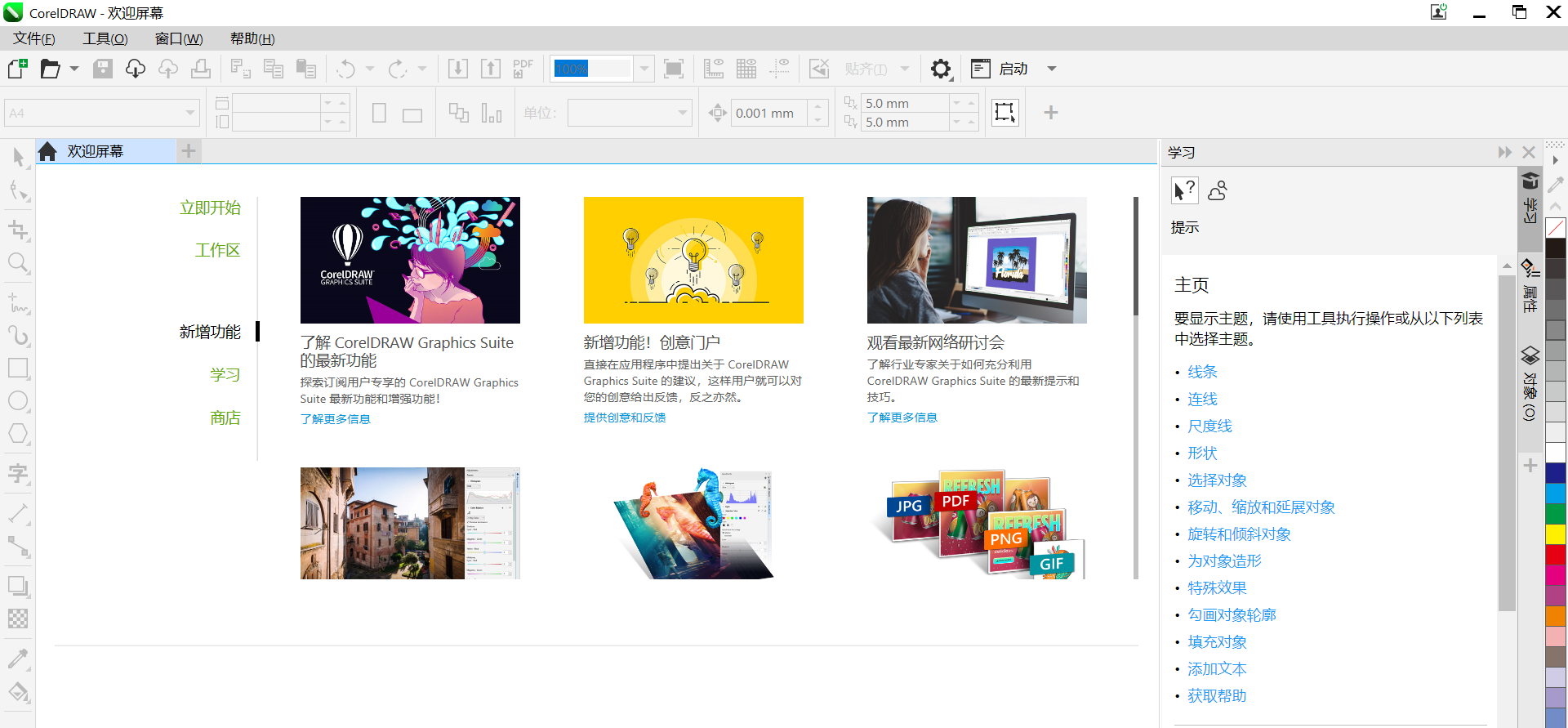Select the Text tool in toolbox

pos(18,473)
